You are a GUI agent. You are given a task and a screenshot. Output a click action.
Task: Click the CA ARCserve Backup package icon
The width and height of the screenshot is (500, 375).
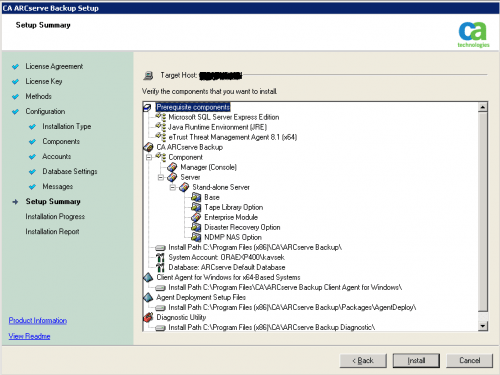[148, 147]
